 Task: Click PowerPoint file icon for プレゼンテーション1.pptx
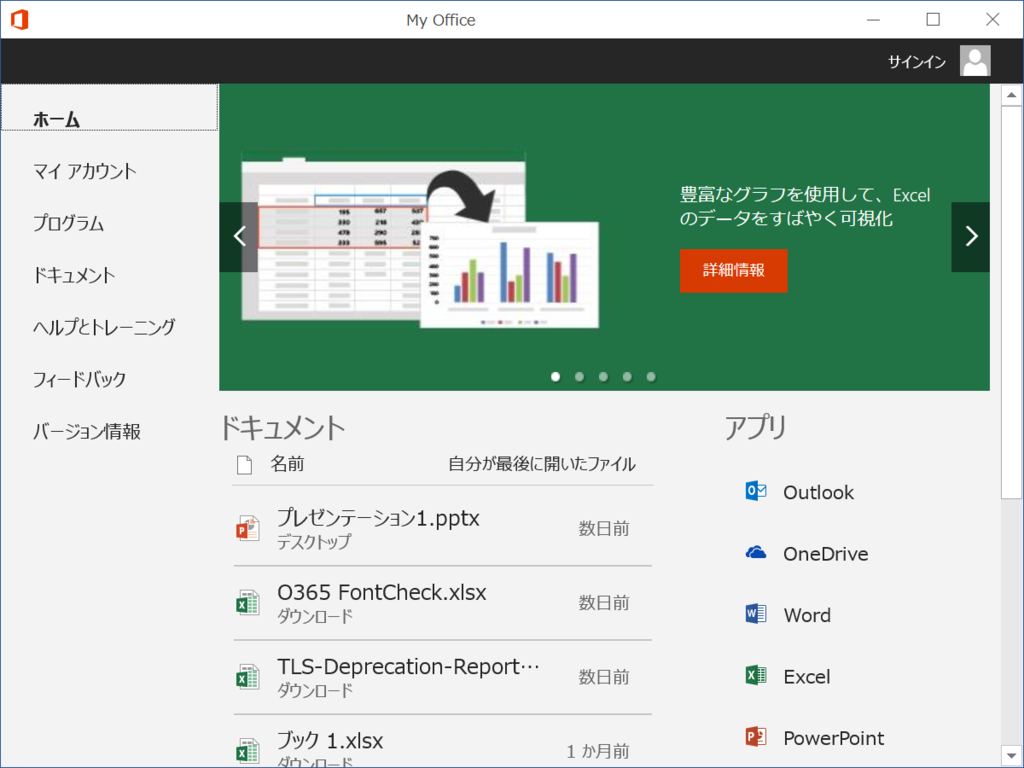(248, 528)
